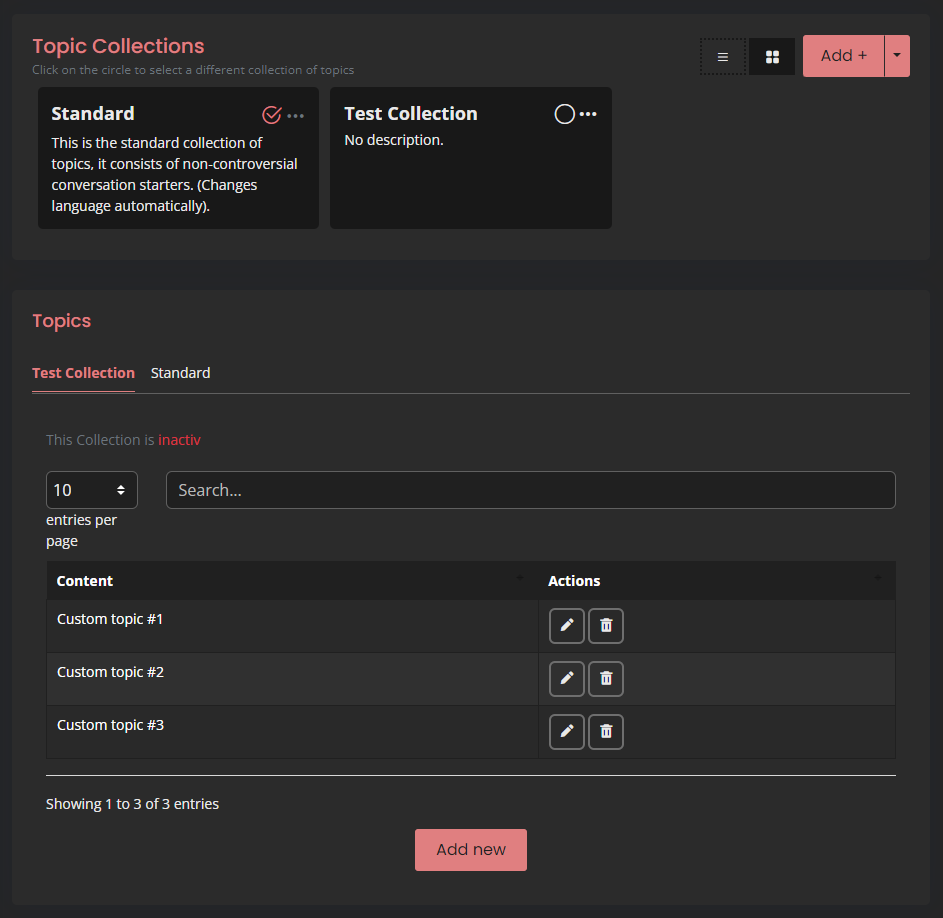
Task: Switch to list view layout
Action: (723, 57)
